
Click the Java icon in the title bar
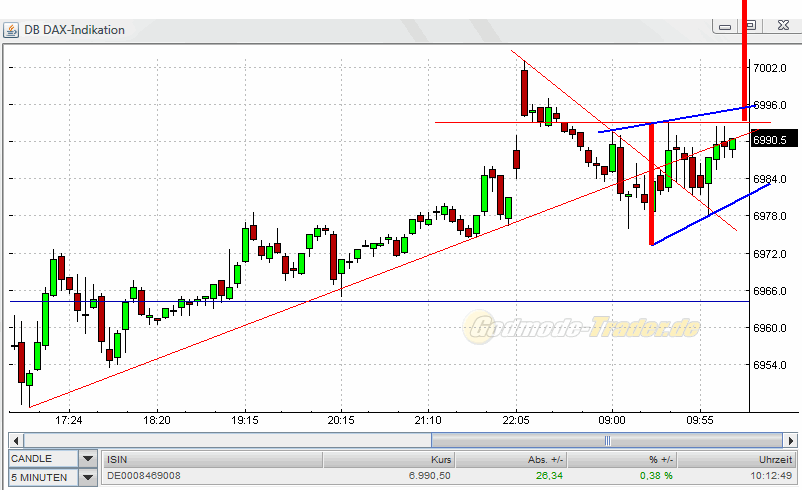[11, 30]
